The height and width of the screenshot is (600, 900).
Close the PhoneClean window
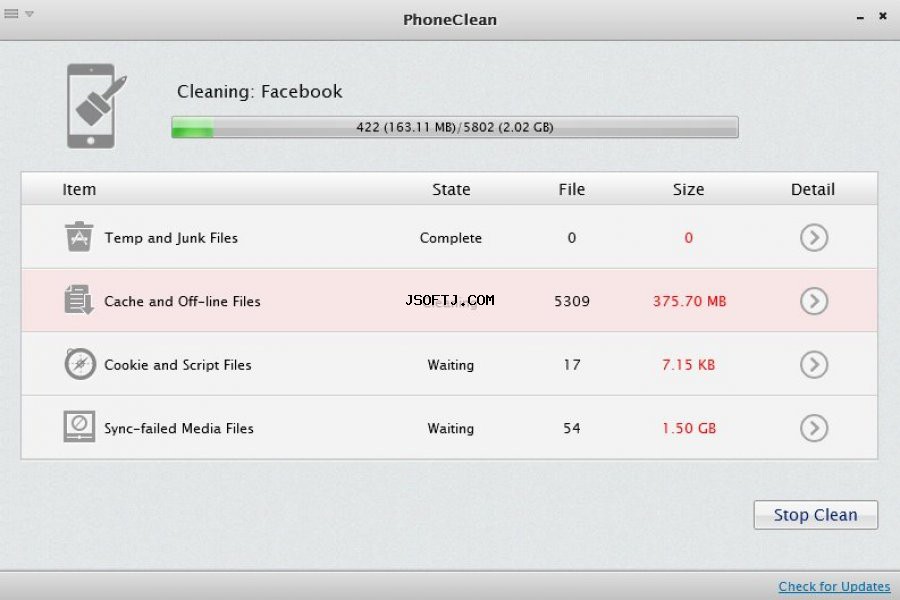883,16
